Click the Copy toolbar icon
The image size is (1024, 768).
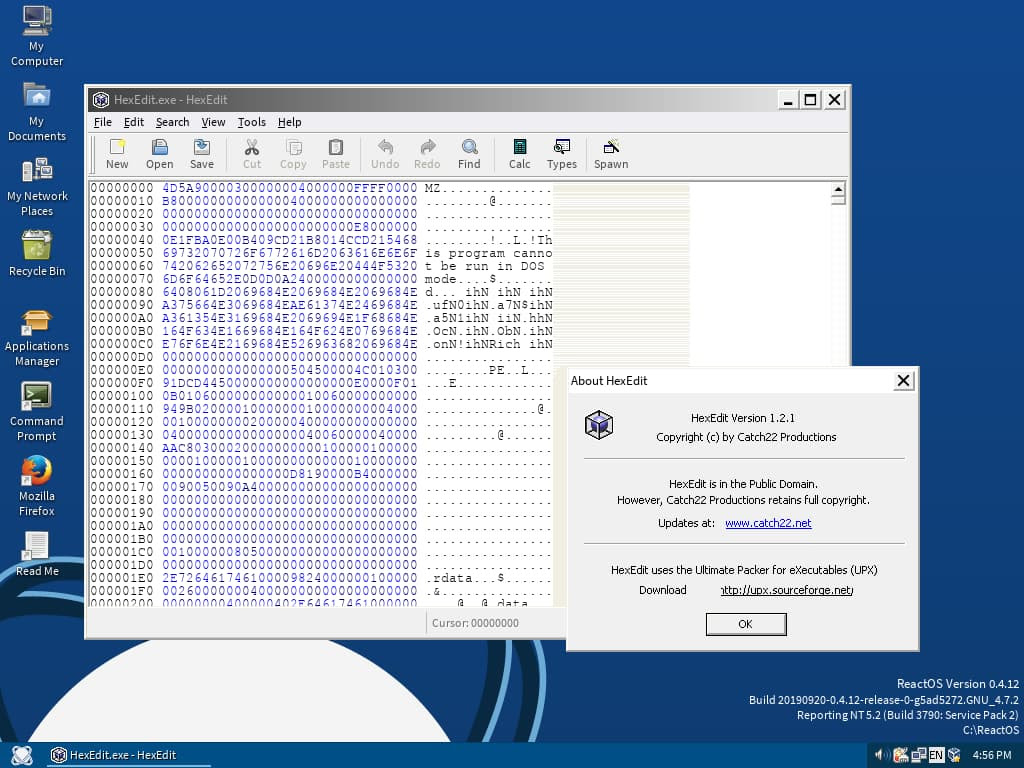point(293,147)
